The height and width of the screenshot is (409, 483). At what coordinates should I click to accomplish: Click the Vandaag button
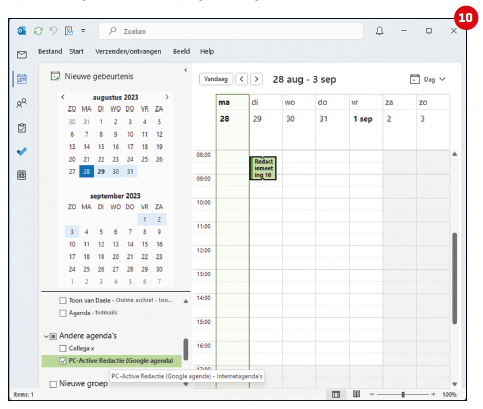point(216,79)
